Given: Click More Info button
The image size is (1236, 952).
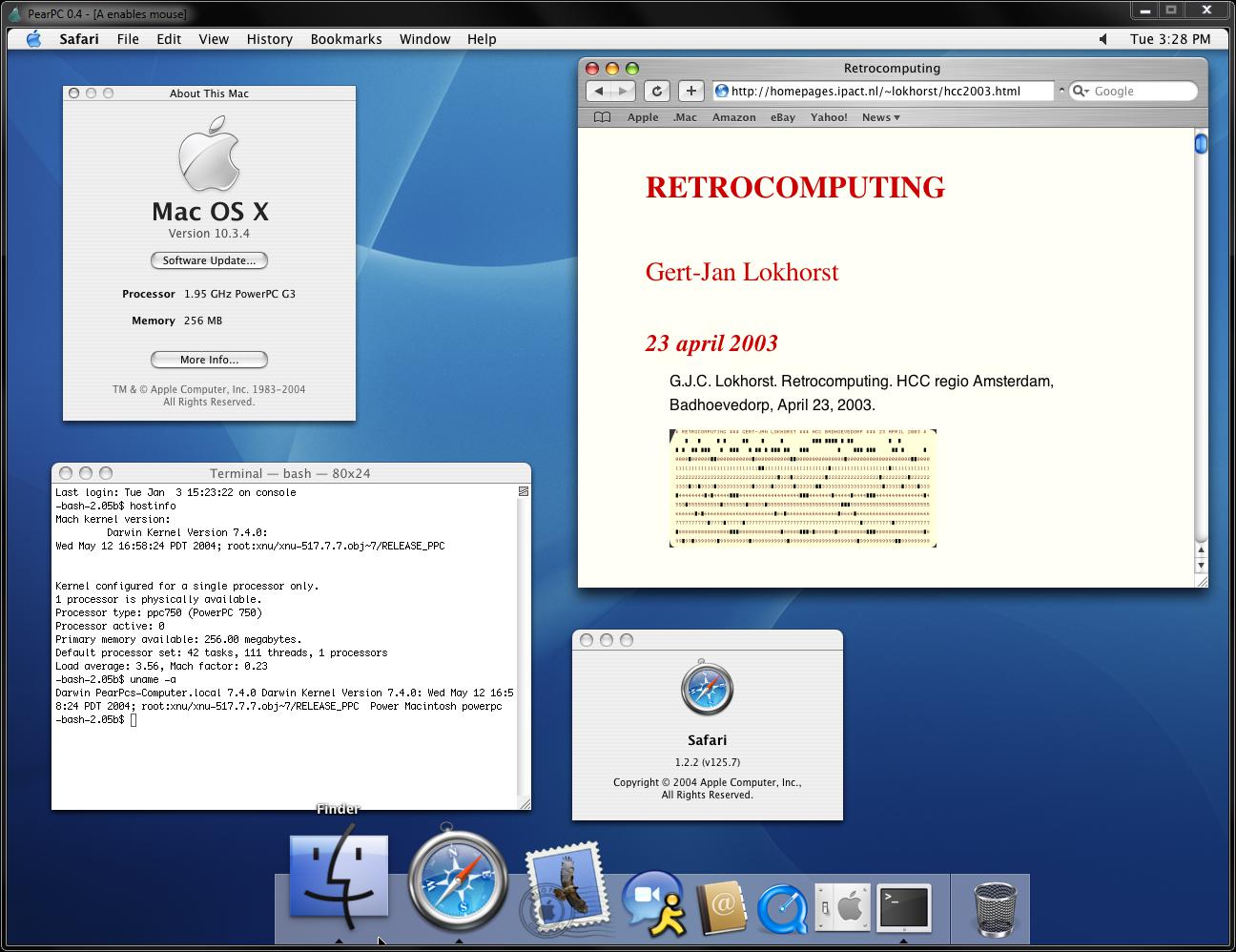Looking at the screenshot, I should point(209,360).
